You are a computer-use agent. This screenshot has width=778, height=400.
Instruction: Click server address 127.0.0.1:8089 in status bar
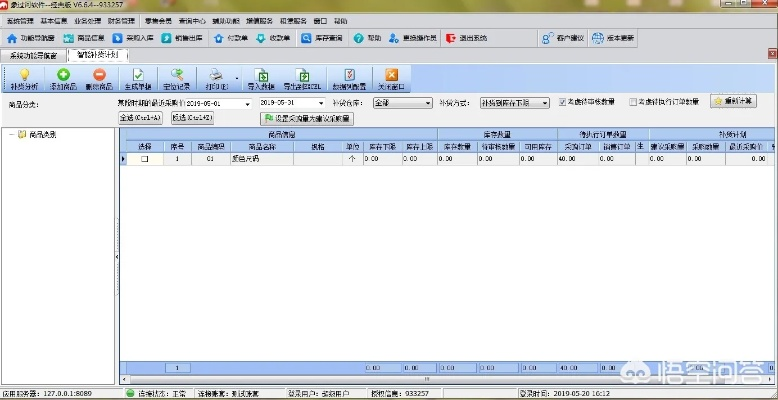click(x=66, y=394)
